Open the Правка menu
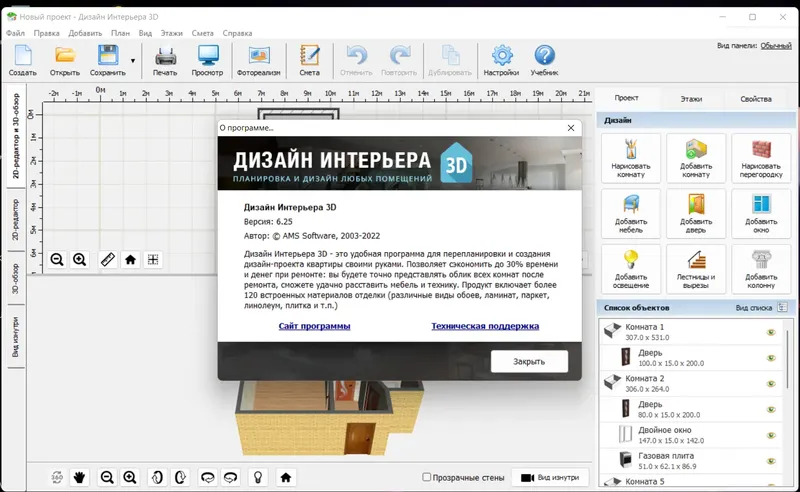Image resolution: width=800 pixels, height=492 pixels. click(x=46, y=33)
